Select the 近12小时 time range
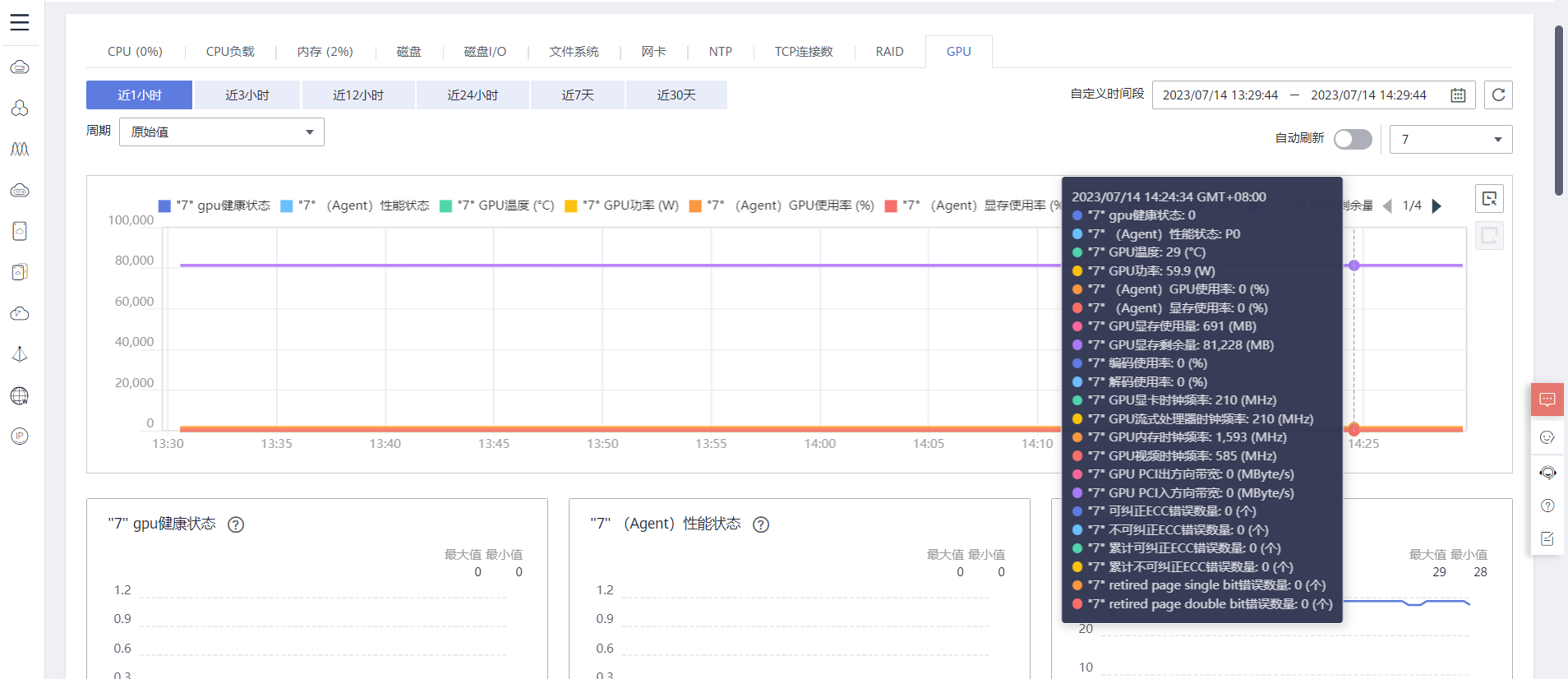The height and width of the screenshot is (679, 1568). 358,95
